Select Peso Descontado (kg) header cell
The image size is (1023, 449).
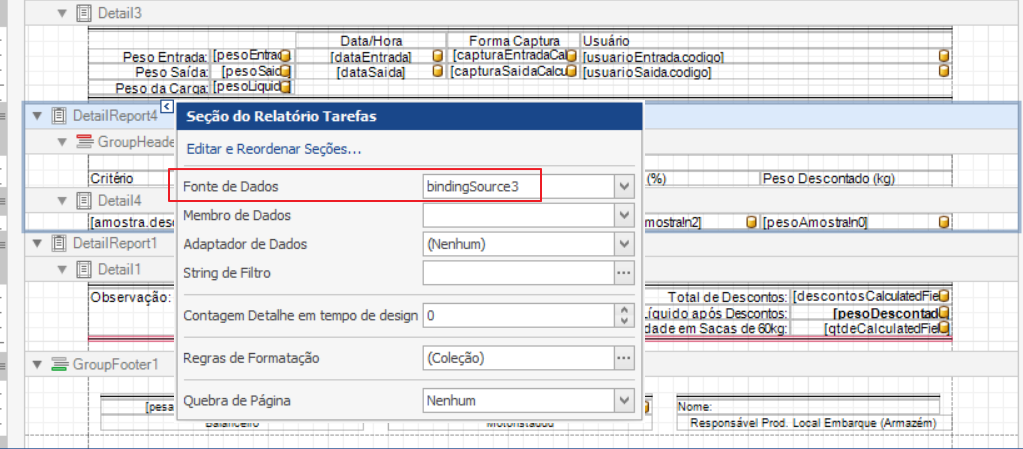[856, 178]
